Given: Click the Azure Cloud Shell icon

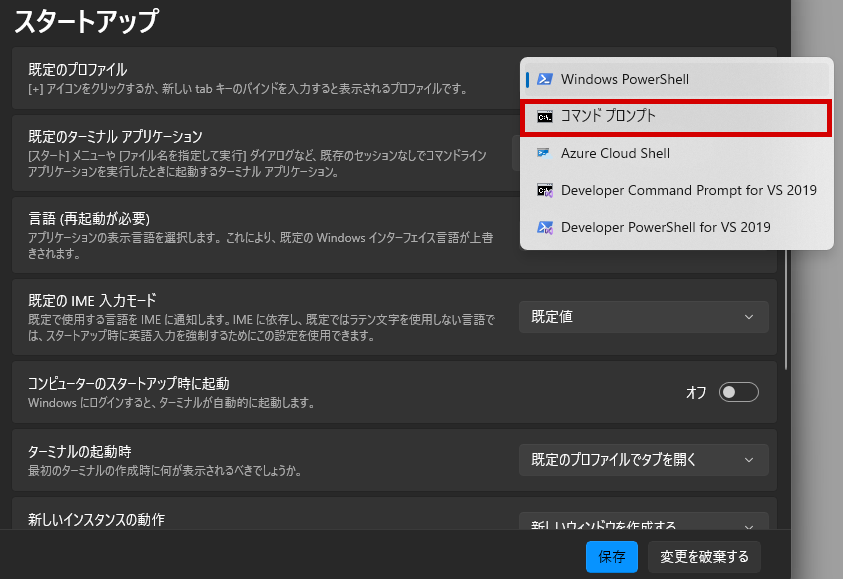Looking at the screenshot, I should (x=545, y=153).
